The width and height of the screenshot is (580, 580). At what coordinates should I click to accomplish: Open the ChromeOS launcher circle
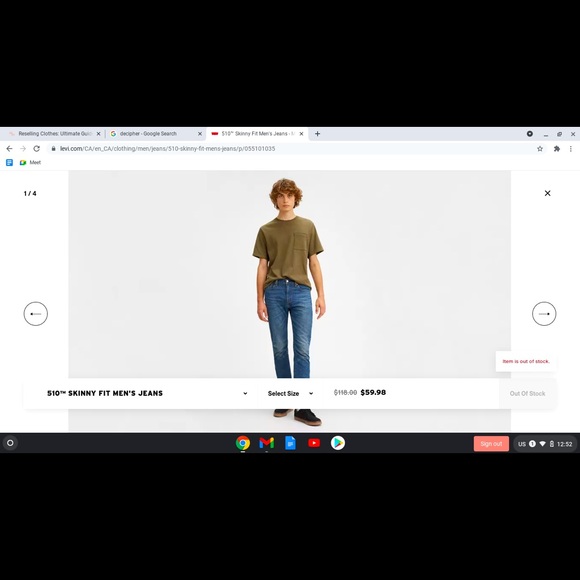(10, 443)
